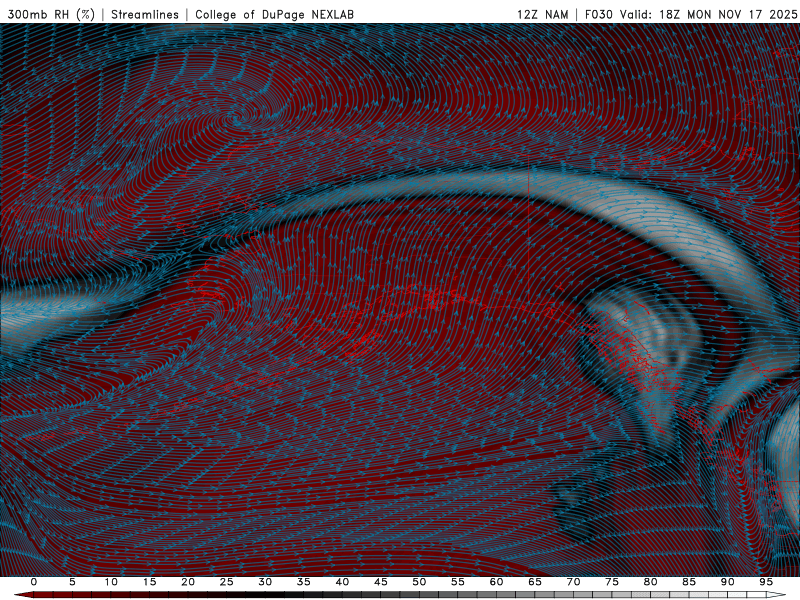Click the colorbar label "85"
The width and height of the screenshot is (800, 600).
689,582
